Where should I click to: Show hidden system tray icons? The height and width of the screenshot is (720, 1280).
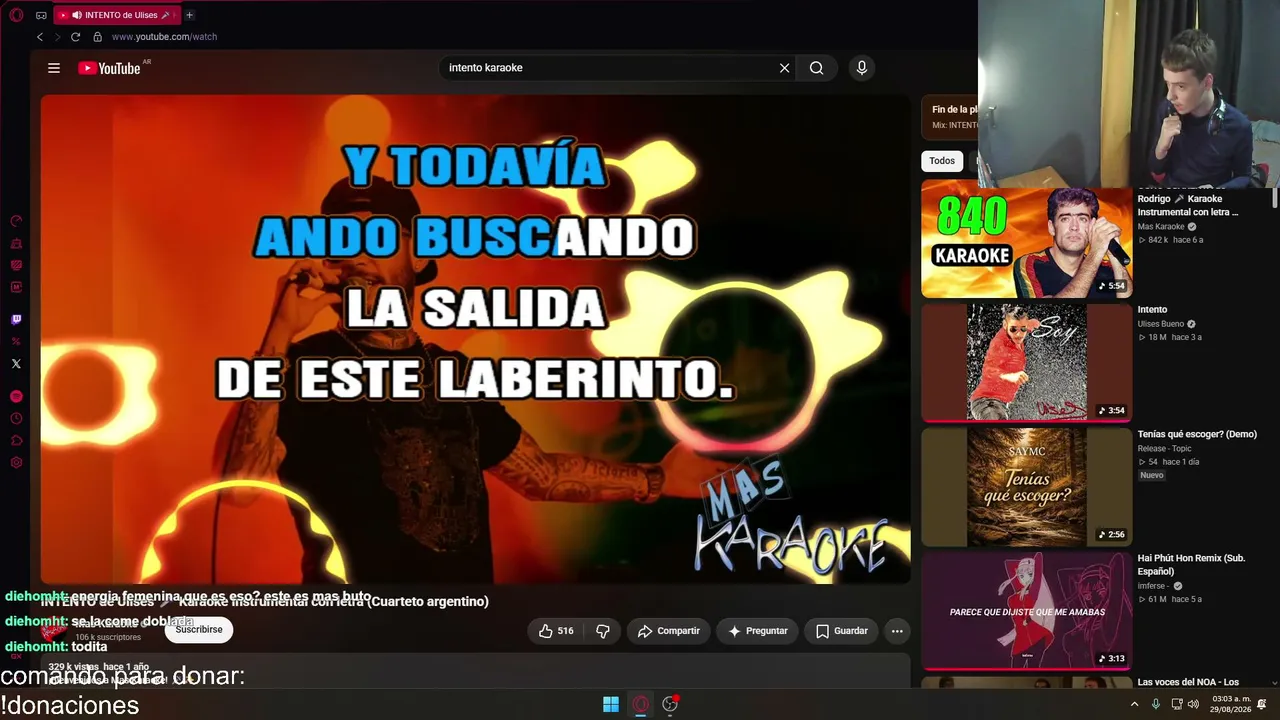point(1134,704)
